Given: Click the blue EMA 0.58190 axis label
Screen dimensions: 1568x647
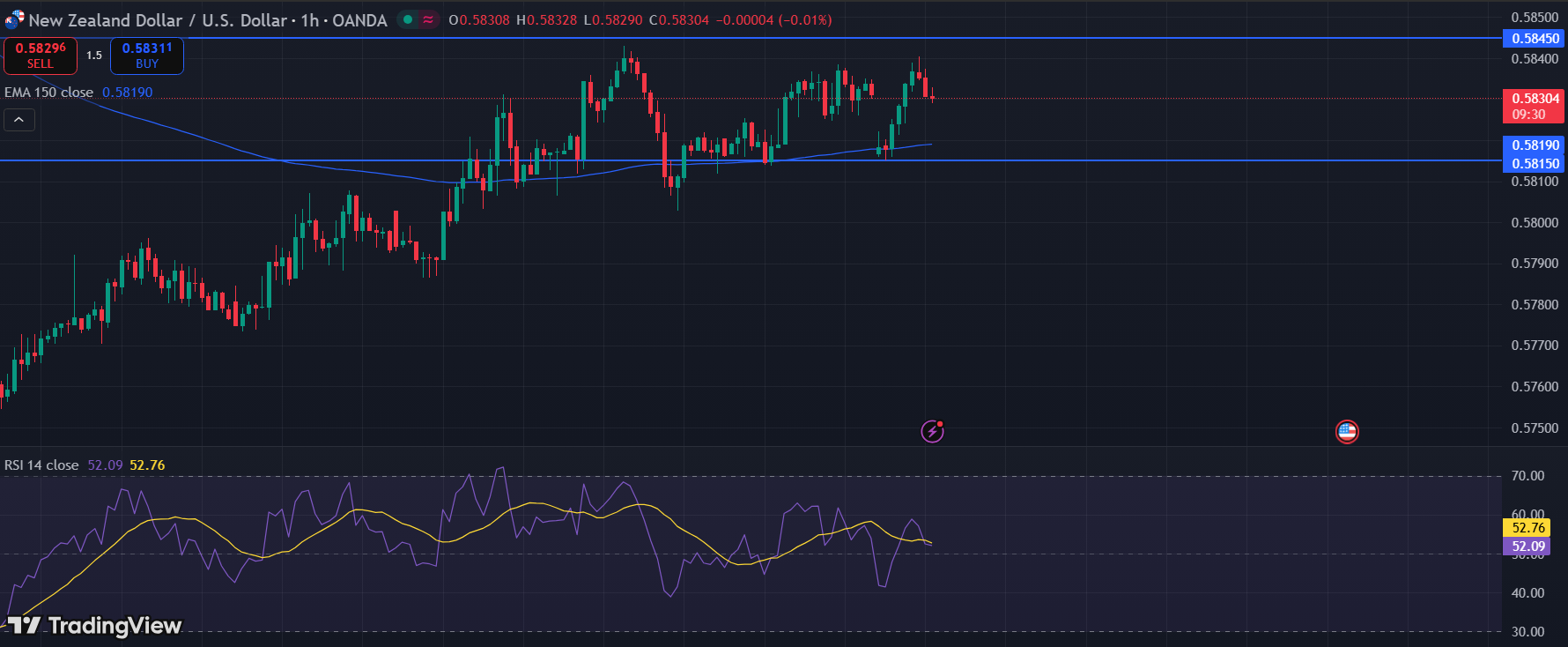Looking at the screenshot, I should coord(1534,145).
